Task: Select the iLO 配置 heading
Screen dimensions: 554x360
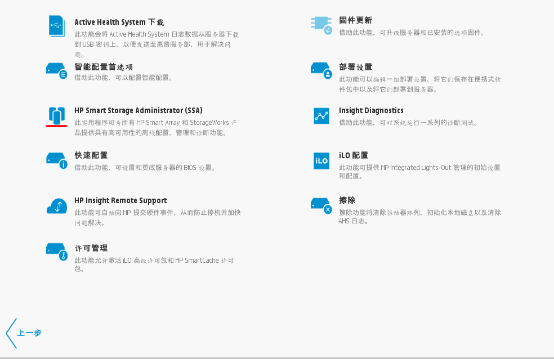Action: [353, 155]
